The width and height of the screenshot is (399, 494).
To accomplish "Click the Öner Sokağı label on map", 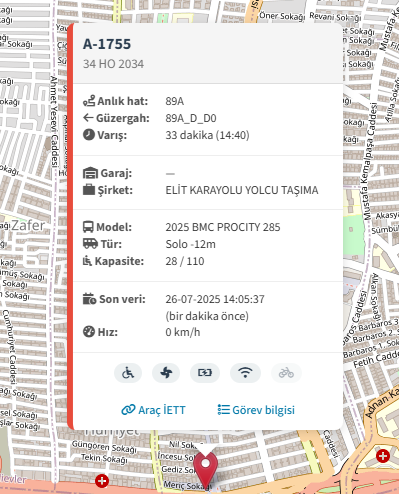I will [x=282, y=16].
